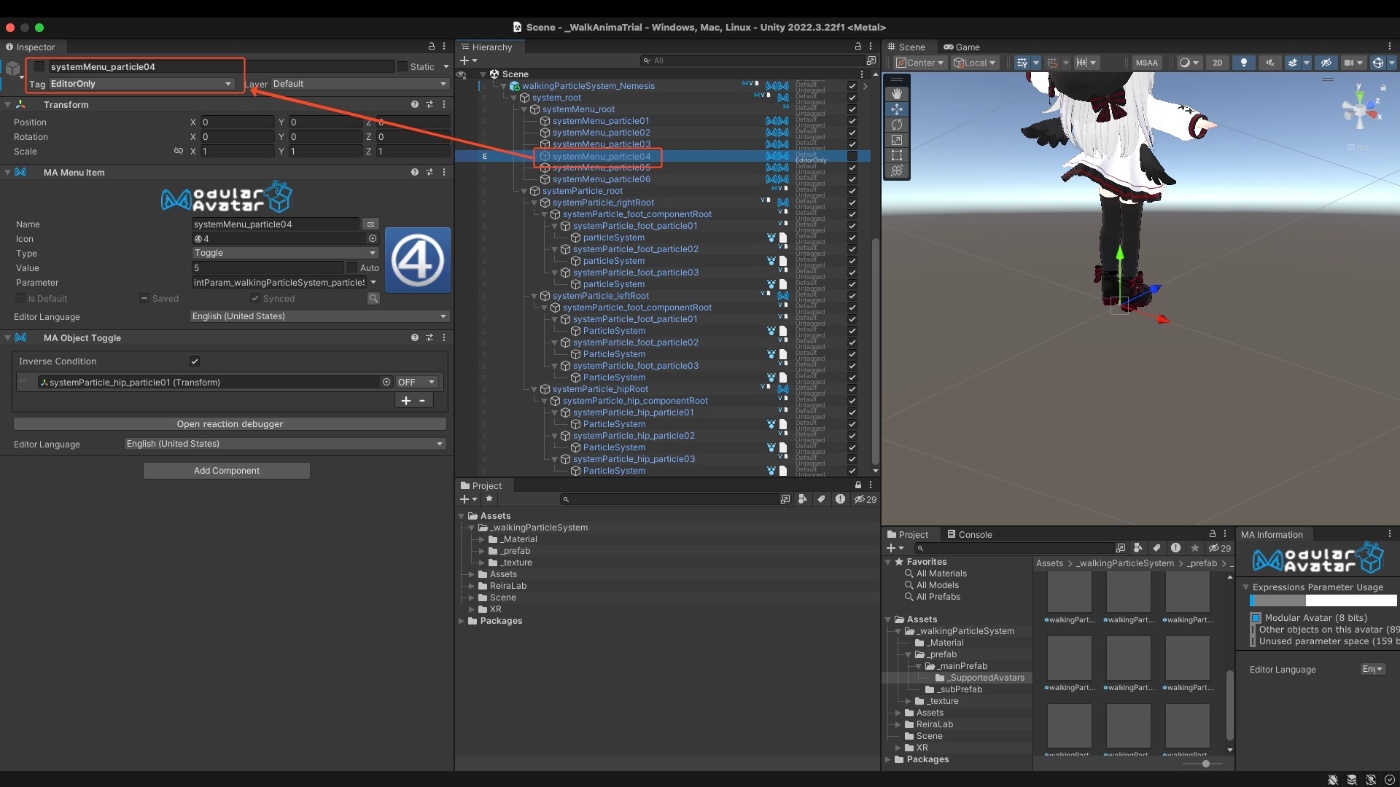
Task: Open the Tag dropdown showing EditorOnly
Action: [141, 84]
